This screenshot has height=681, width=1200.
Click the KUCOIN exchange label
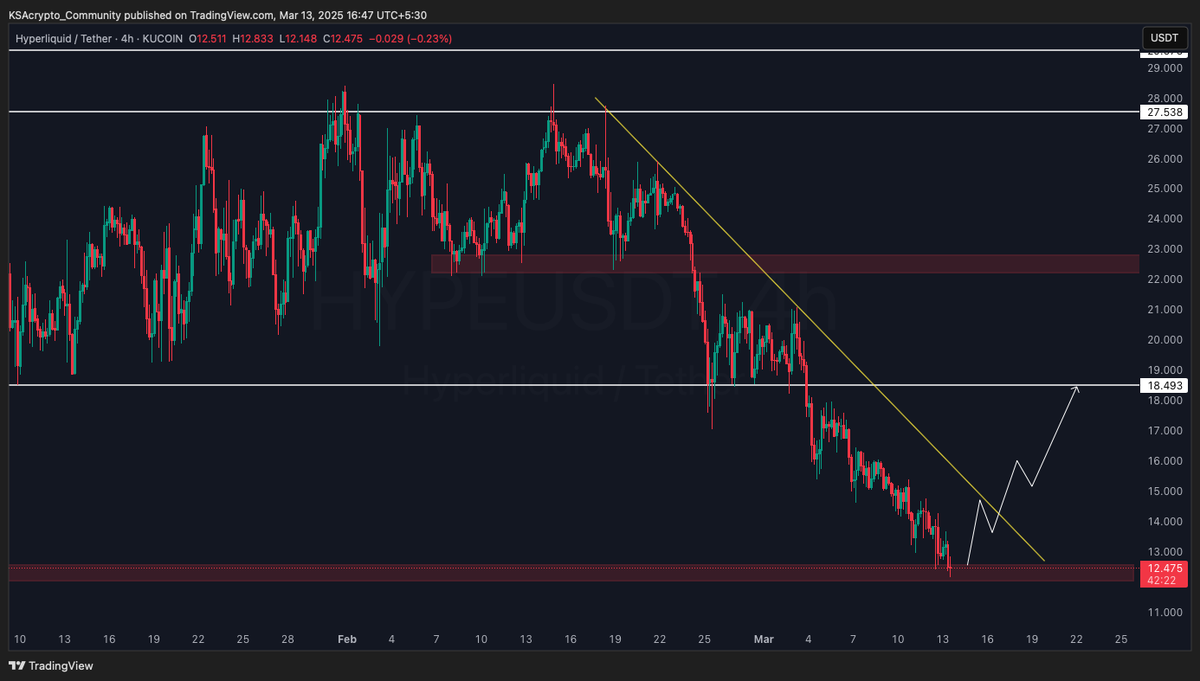click(x=163, y=38)
